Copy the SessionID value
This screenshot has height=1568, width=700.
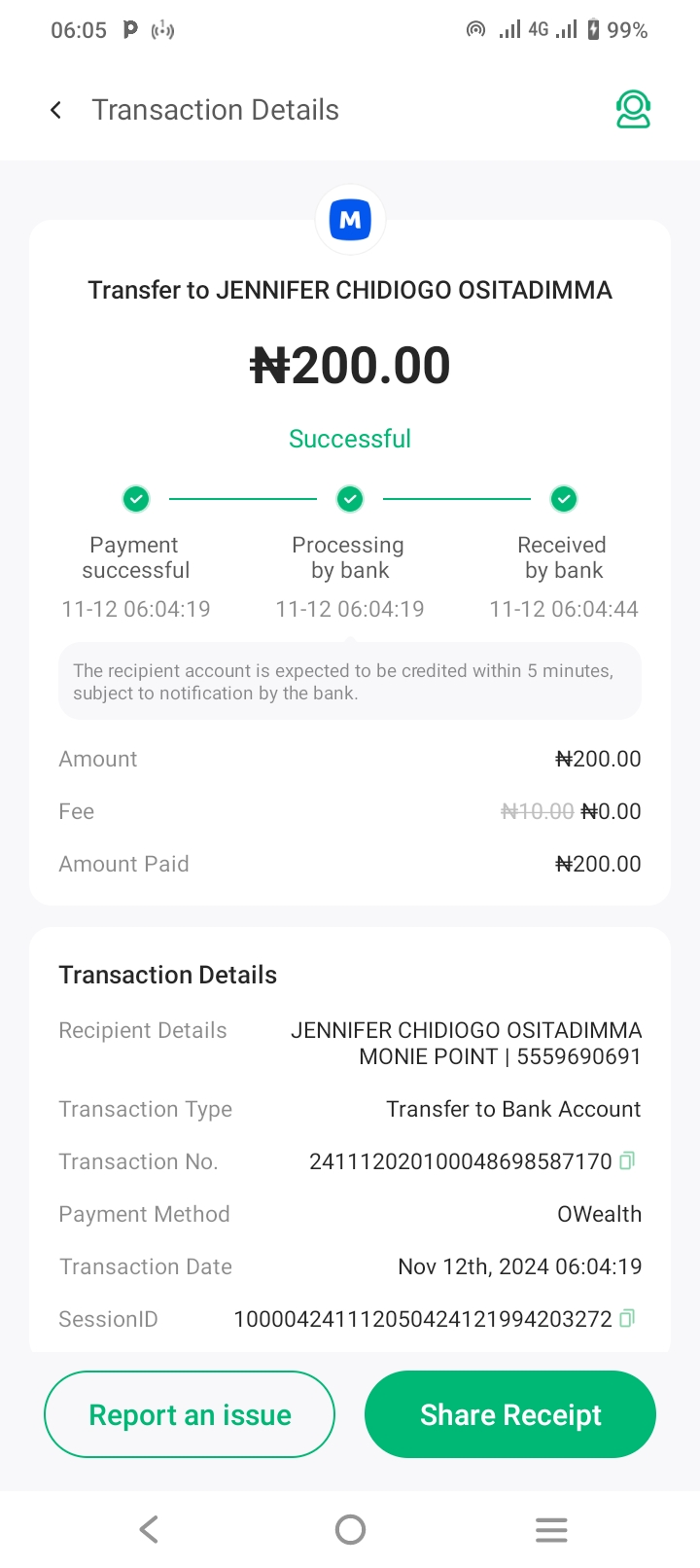point(627,1318)
